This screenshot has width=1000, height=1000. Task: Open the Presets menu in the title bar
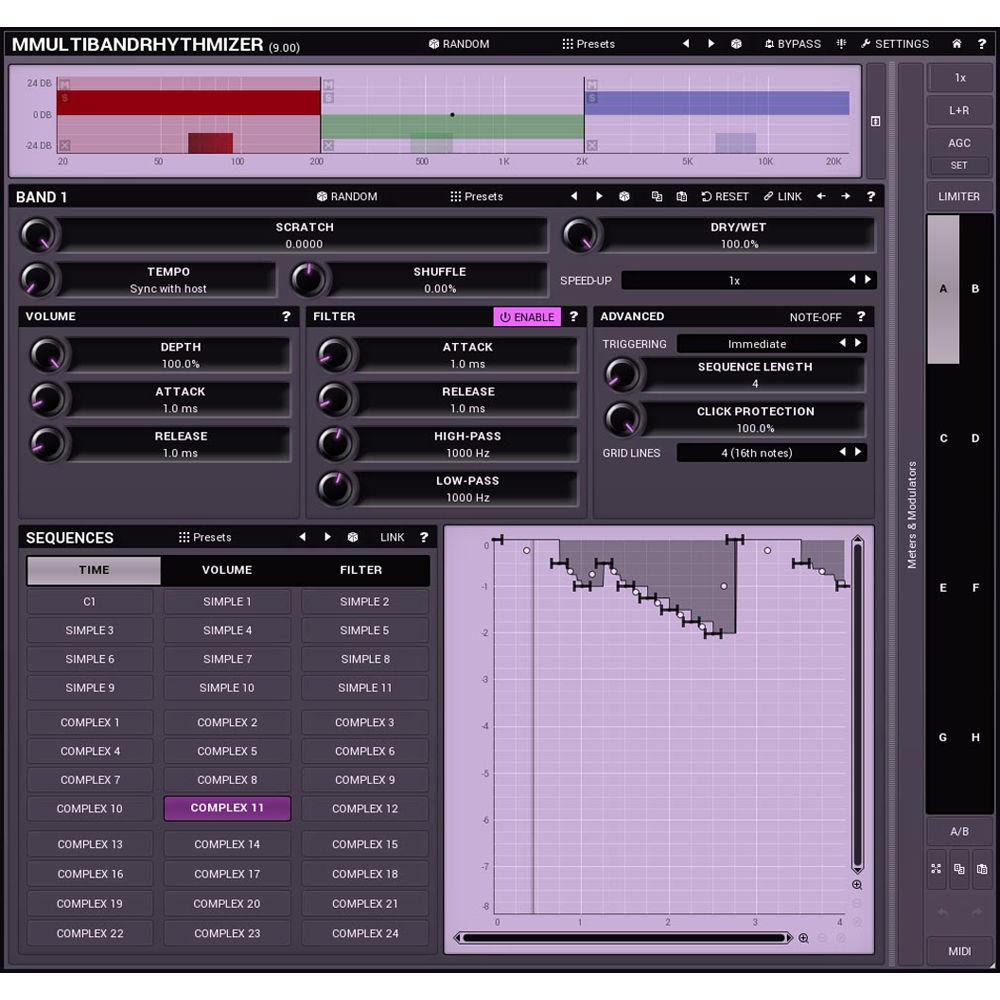point(588,44)
